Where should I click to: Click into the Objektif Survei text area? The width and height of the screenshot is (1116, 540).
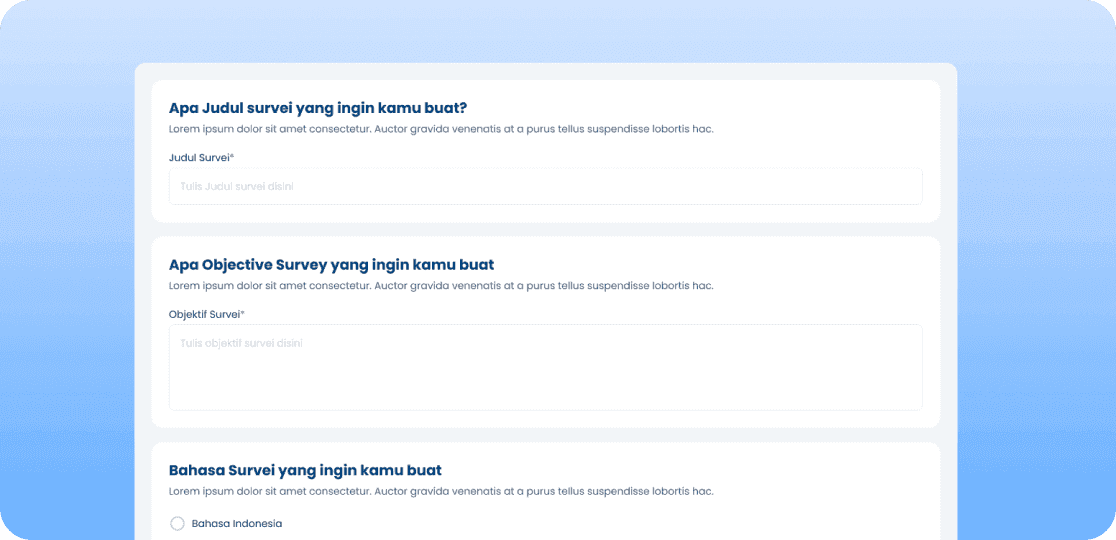pyautogui.click(x=545, y=367)
